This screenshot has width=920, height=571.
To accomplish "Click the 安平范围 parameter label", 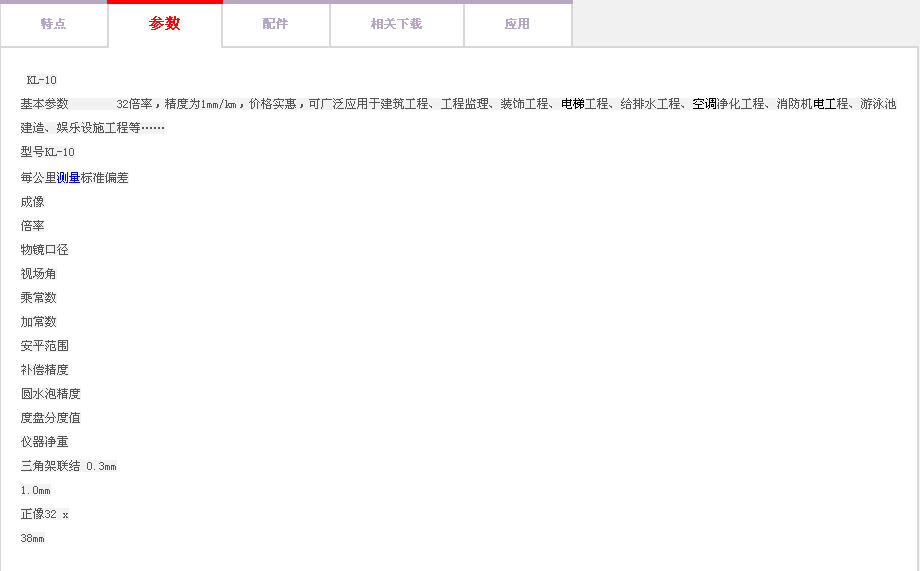I will [x=44, y=346].
